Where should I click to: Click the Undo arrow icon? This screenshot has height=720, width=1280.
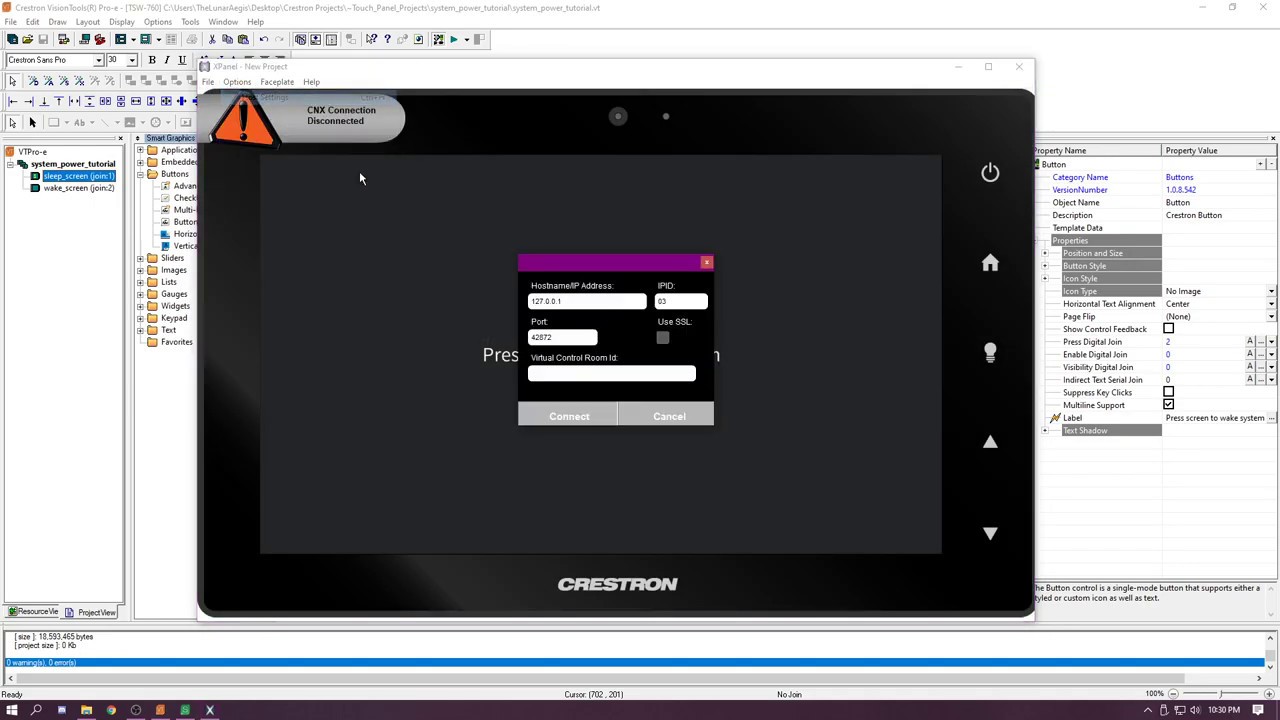pyautogui.click(x=264, y=39)
